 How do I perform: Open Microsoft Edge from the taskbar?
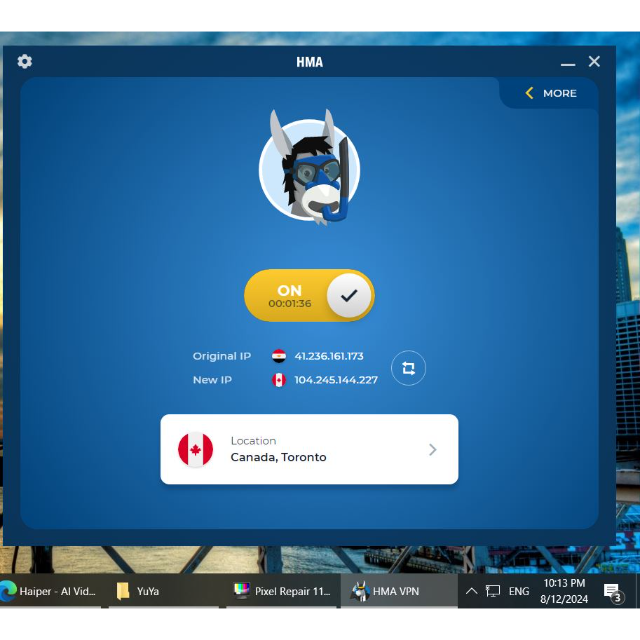point(9,591)
